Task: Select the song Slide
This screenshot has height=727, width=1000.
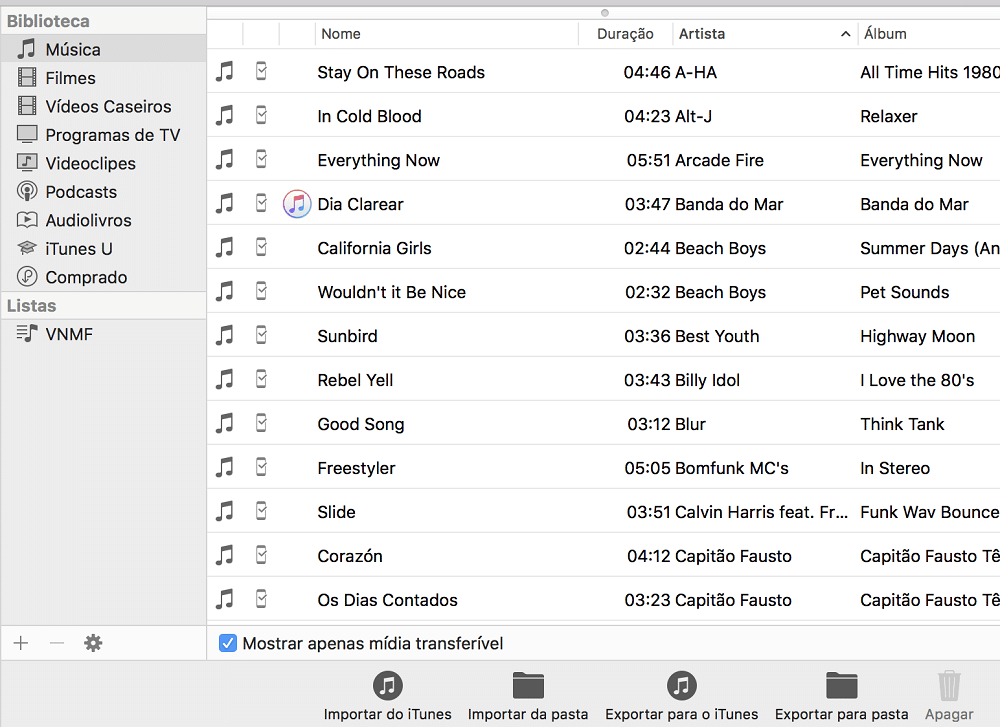Action: [x=337, y=512]
